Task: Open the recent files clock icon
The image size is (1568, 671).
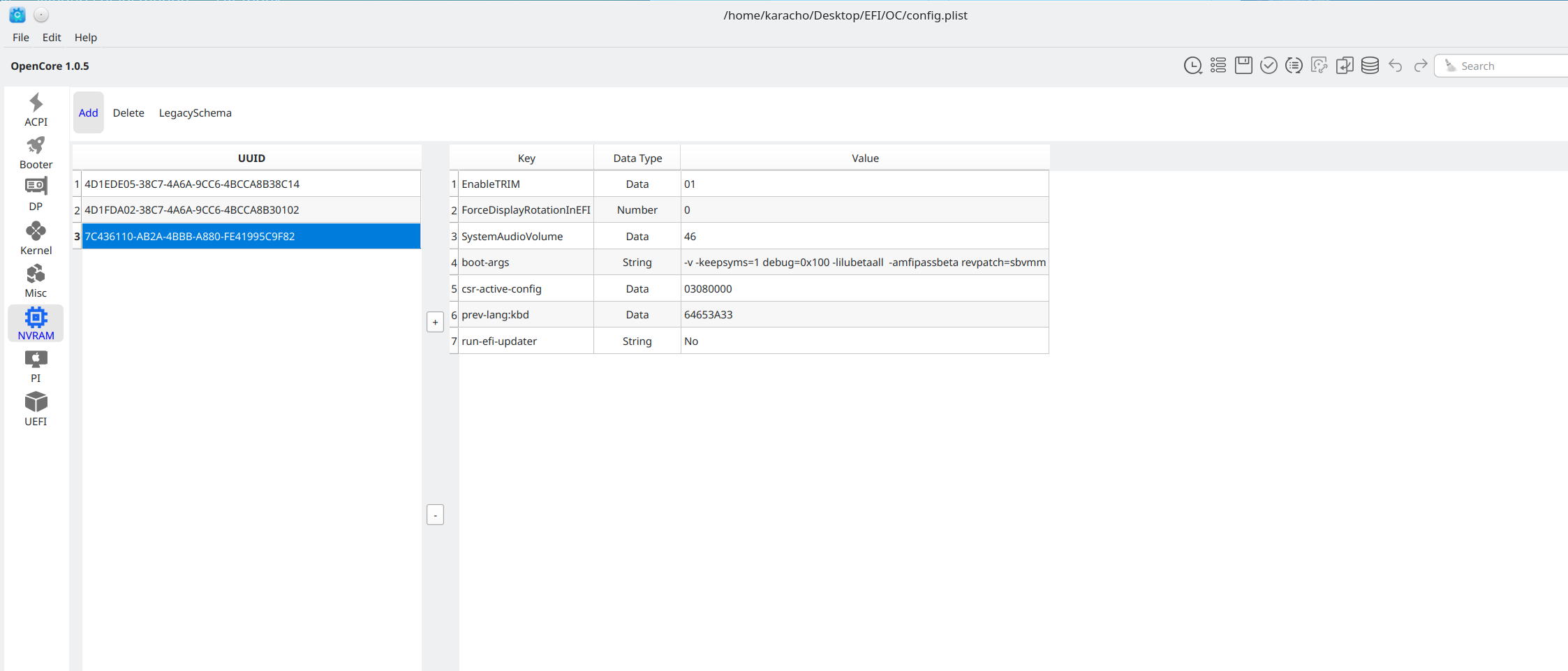Action: [1192, 66]
